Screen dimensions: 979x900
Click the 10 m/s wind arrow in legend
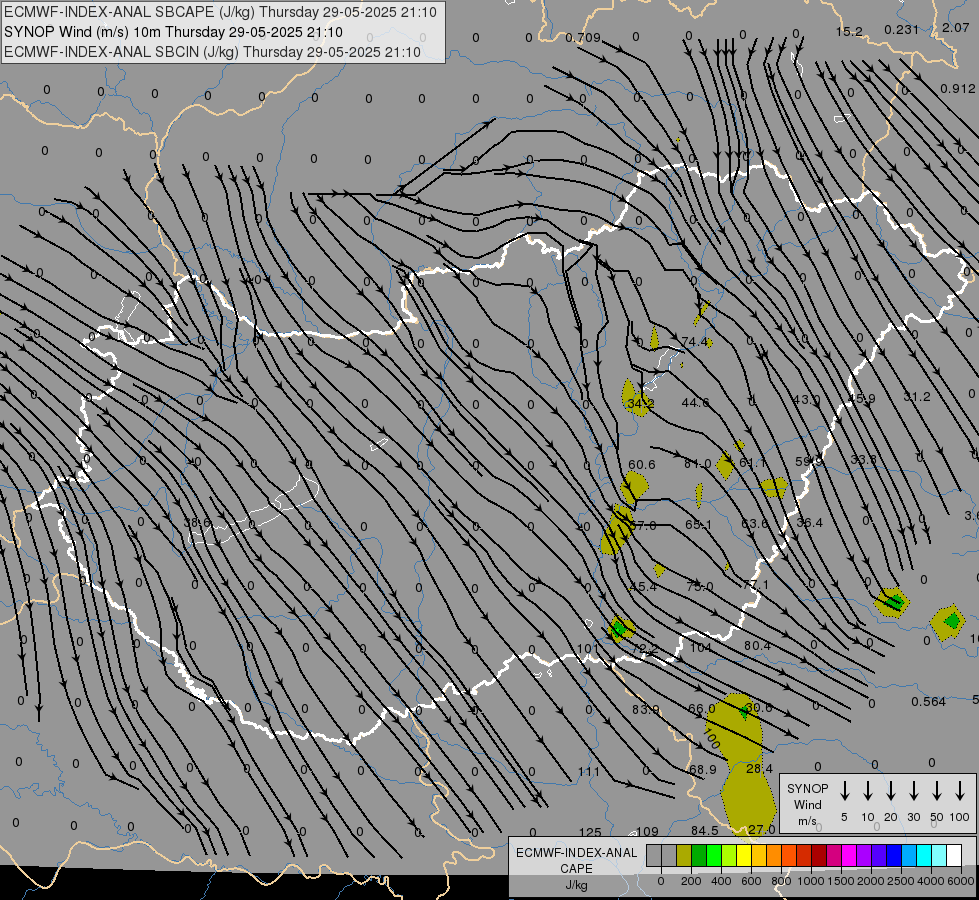868,791
